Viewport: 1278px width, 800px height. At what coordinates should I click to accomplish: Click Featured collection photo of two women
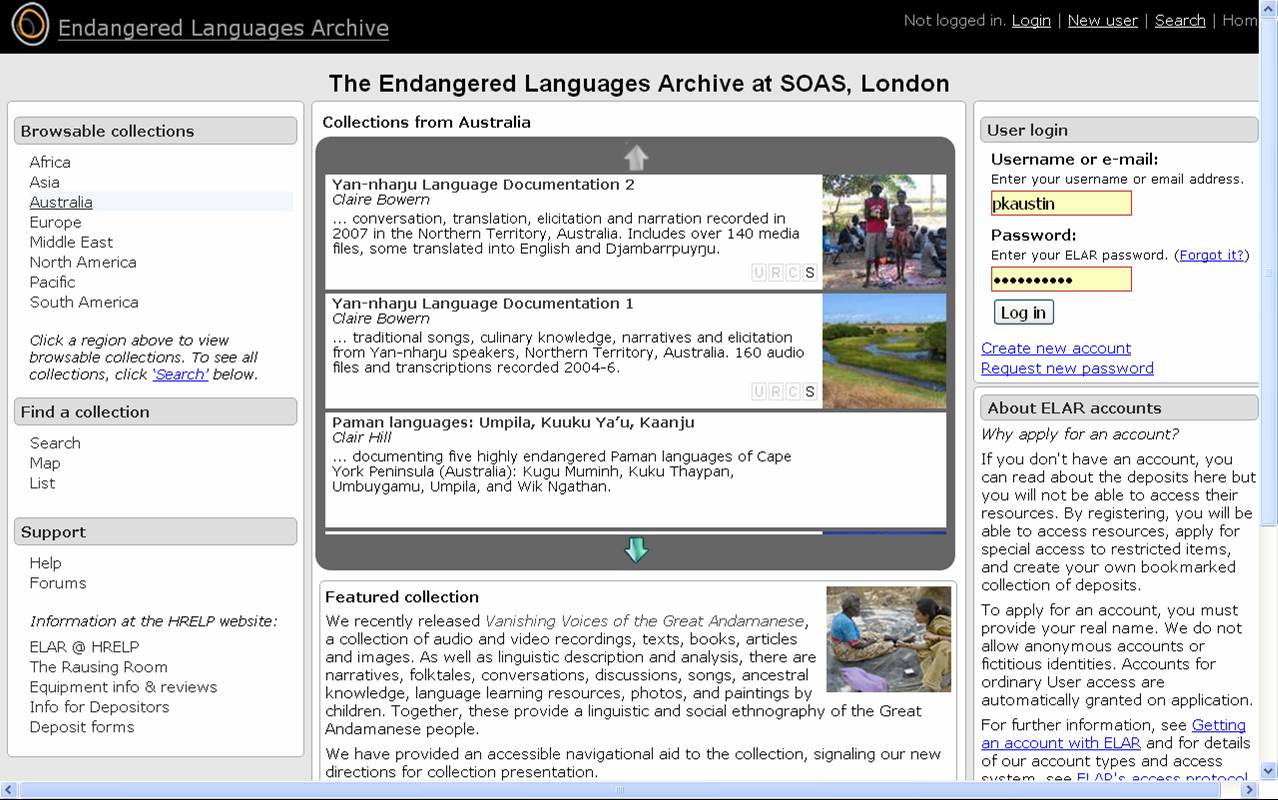(888, 639)
